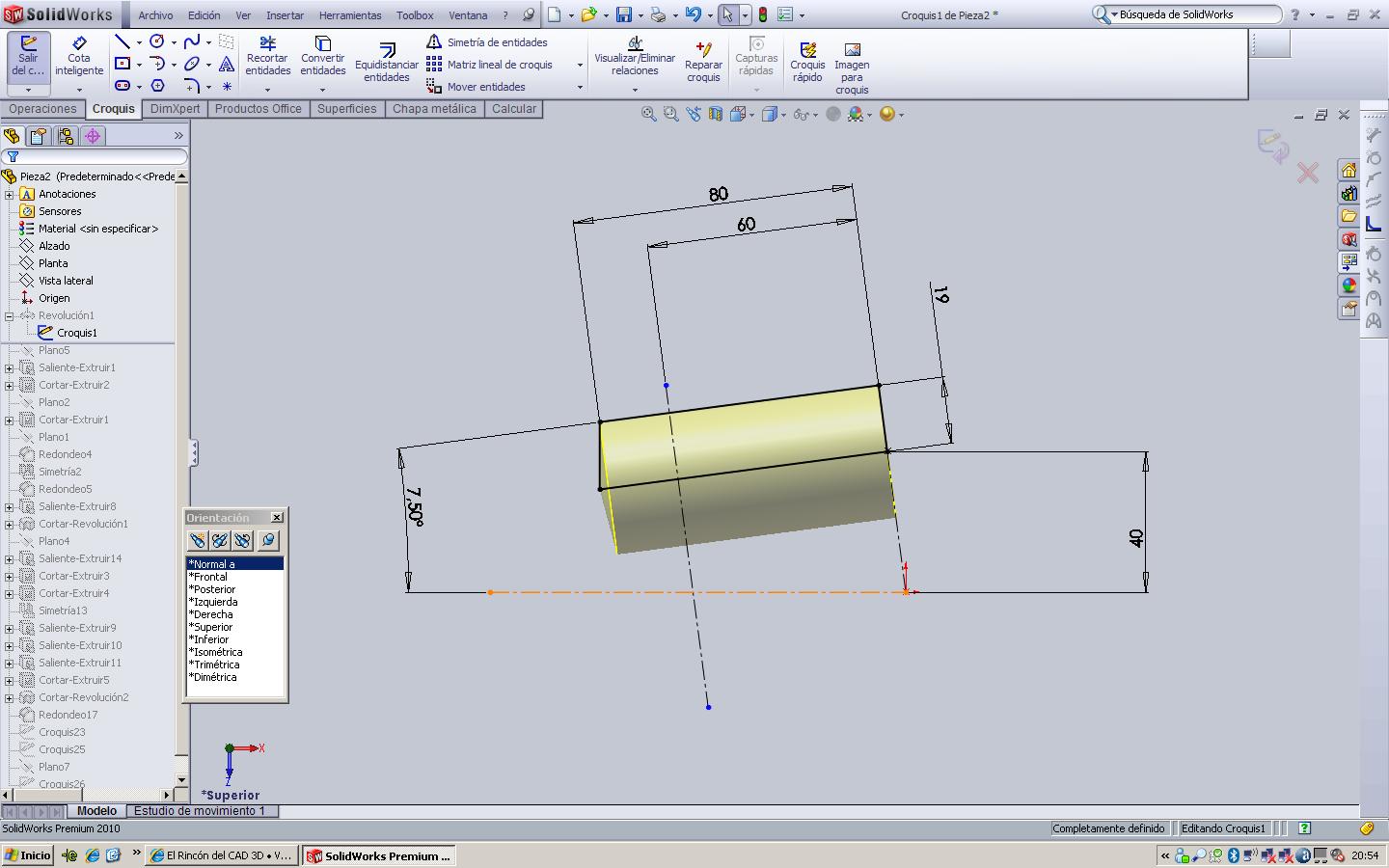Switch to the Chapa metálica tab
This screenshot has height=868, width=1389.
tap(434, 109)
